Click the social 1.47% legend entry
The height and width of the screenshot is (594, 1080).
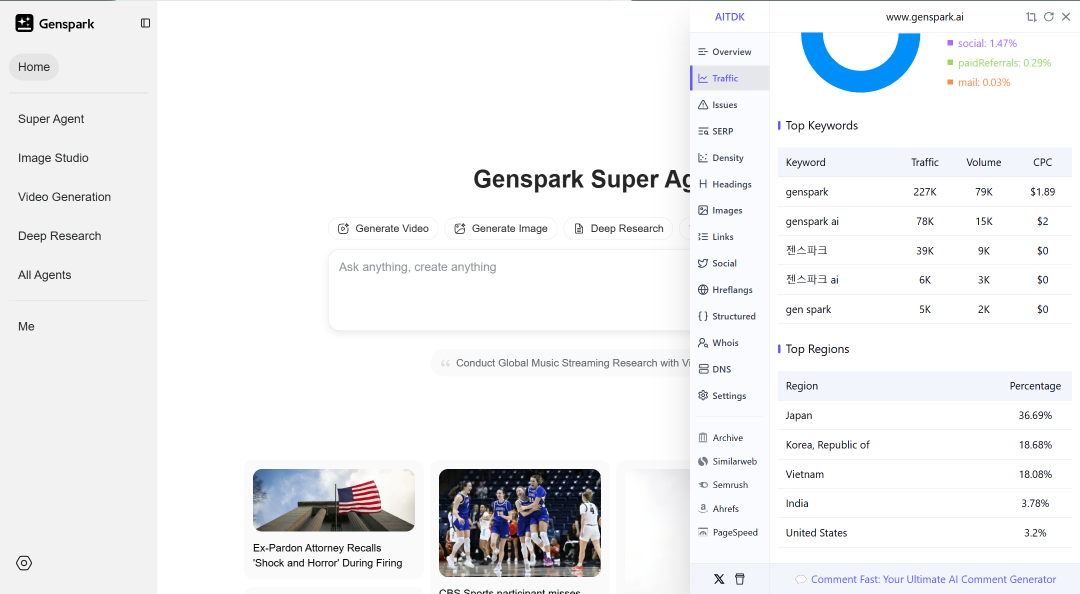982,43
